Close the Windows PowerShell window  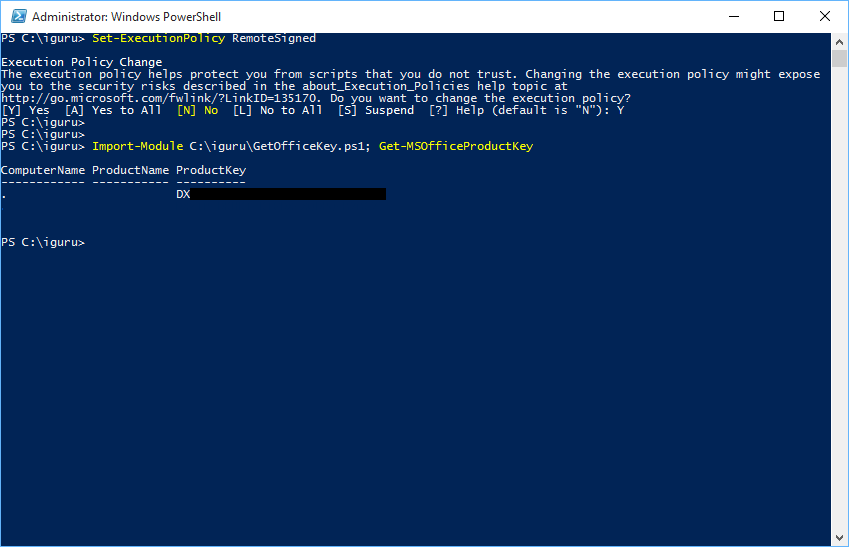tap(825, 16)
